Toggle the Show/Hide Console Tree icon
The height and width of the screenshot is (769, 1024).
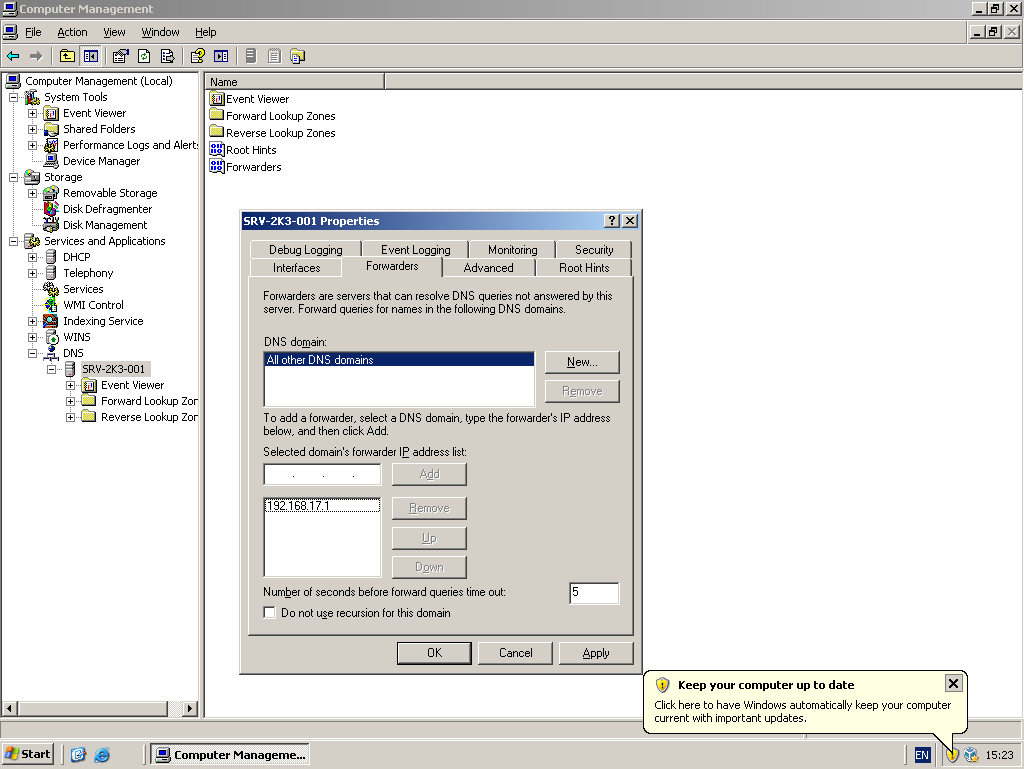click(90, 56)
